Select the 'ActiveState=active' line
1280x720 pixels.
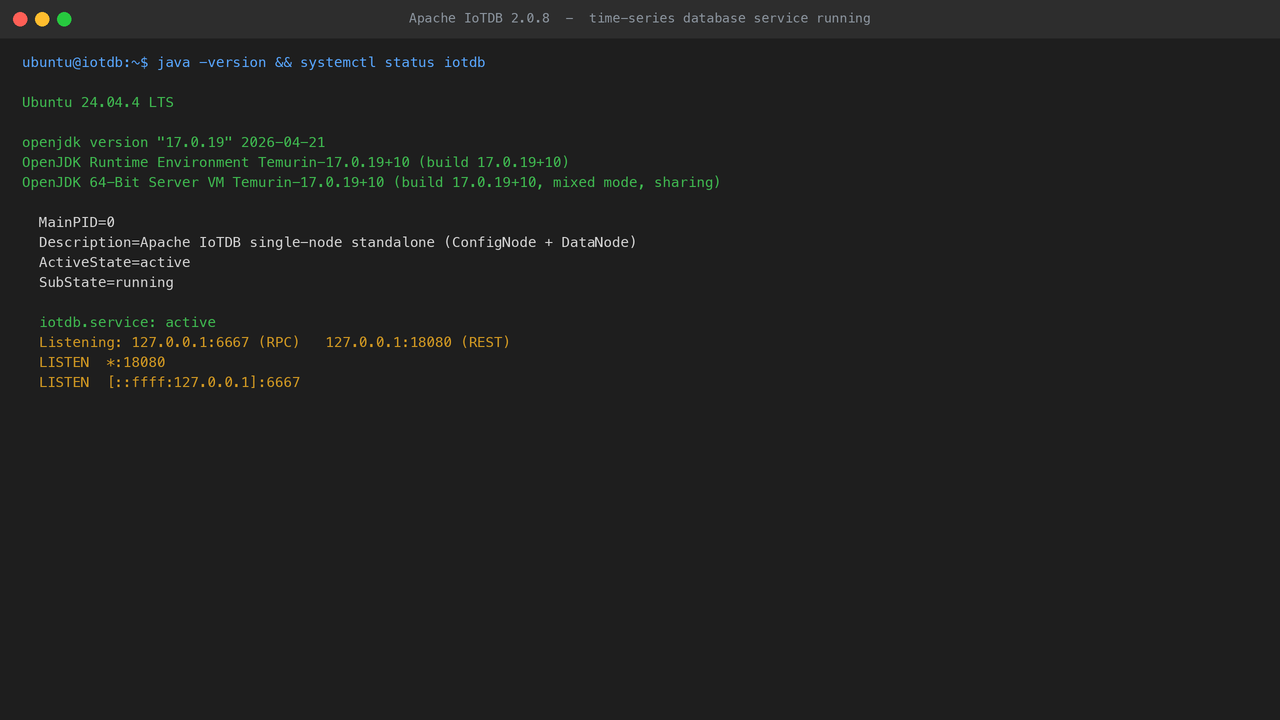115,262
